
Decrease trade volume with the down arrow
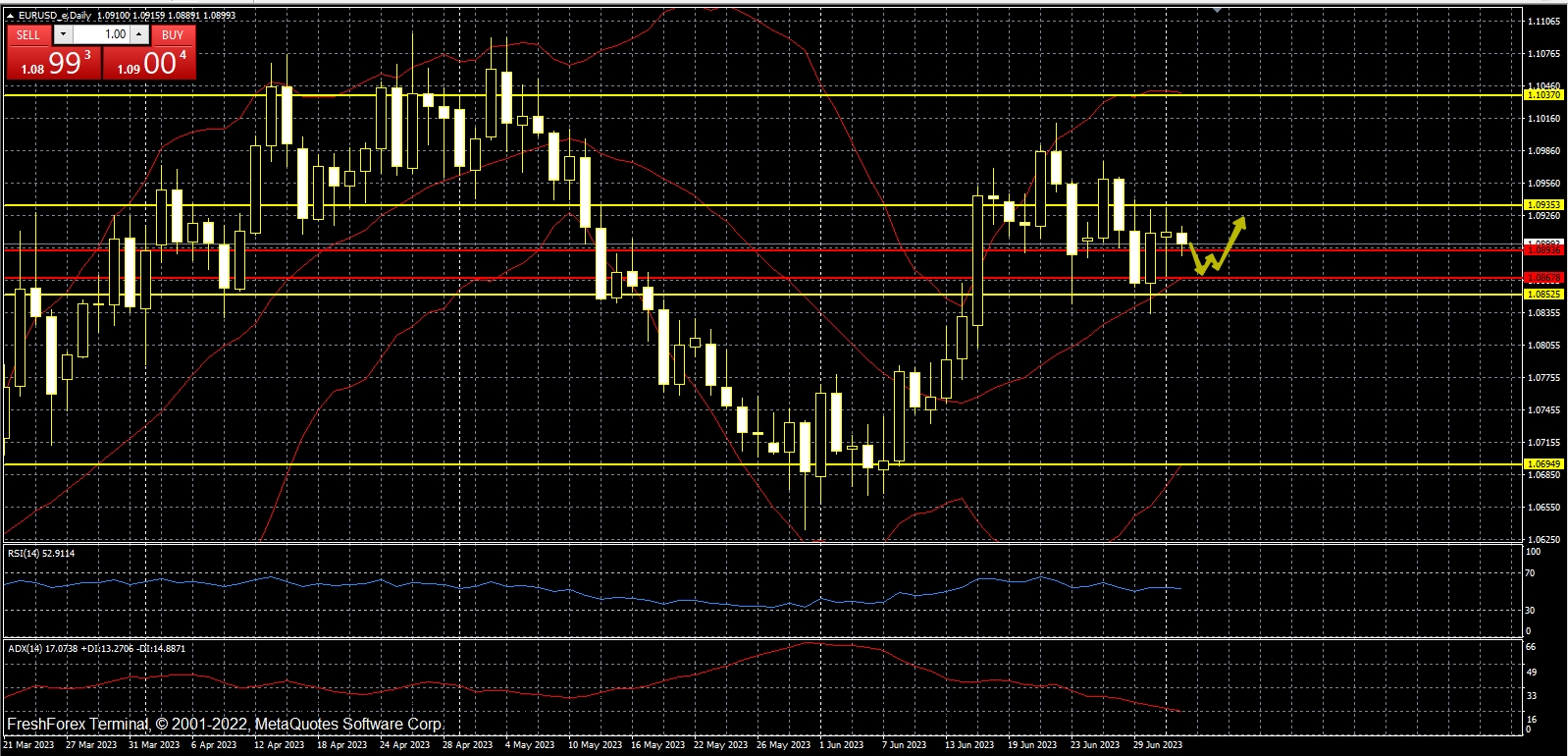point(63,34)
